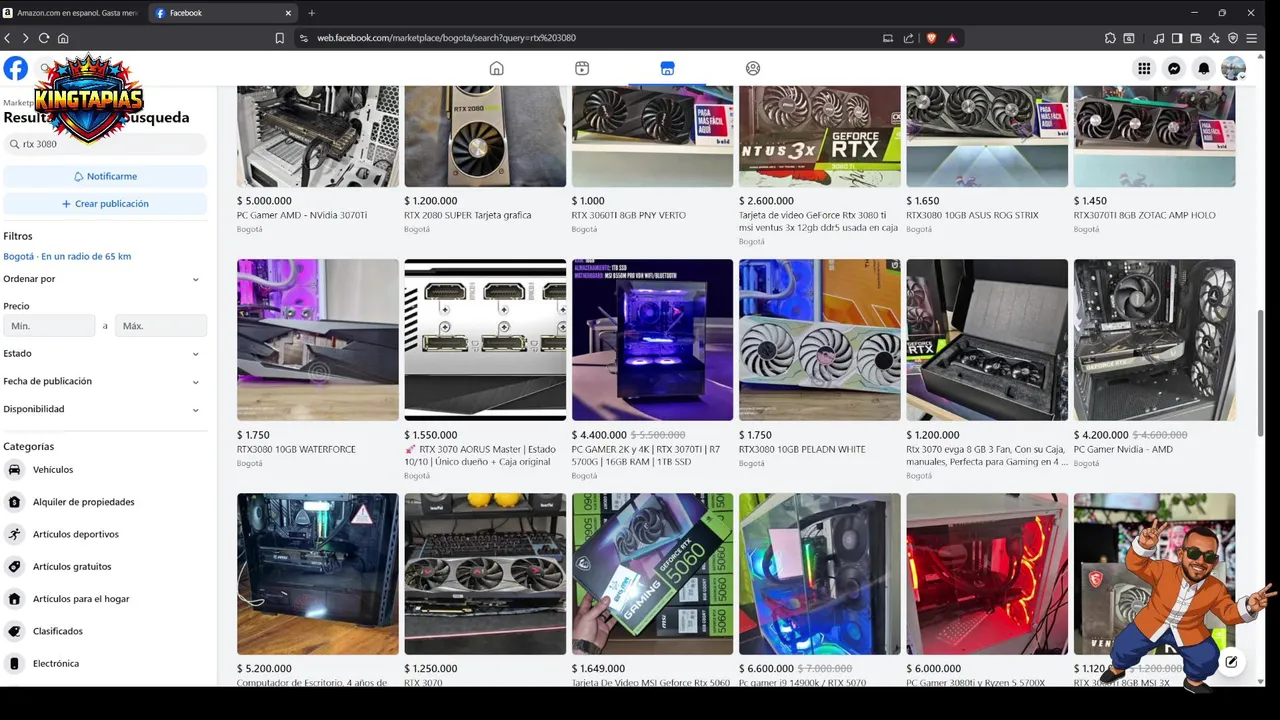Viewport: 1280px width, 720px height.
Task: Click the browser home button
Action: click(63, 38)
